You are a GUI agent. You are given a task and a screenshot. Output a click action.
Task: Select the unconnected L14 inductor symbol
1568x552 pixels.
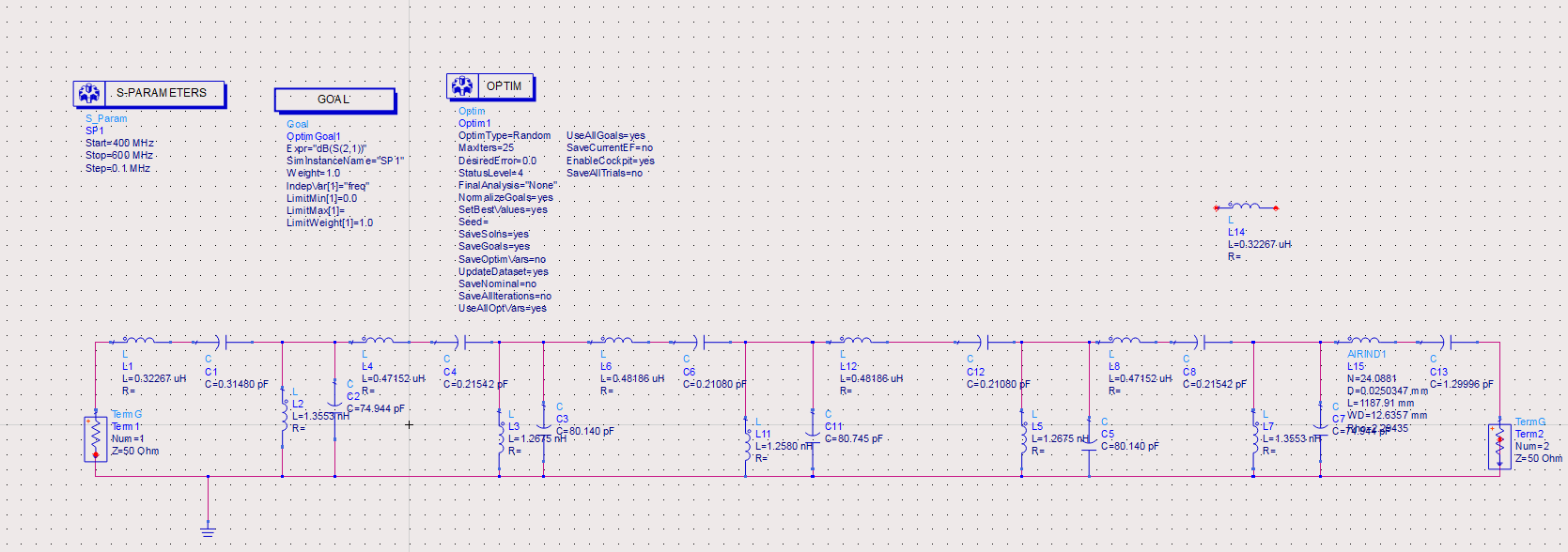1246,206
